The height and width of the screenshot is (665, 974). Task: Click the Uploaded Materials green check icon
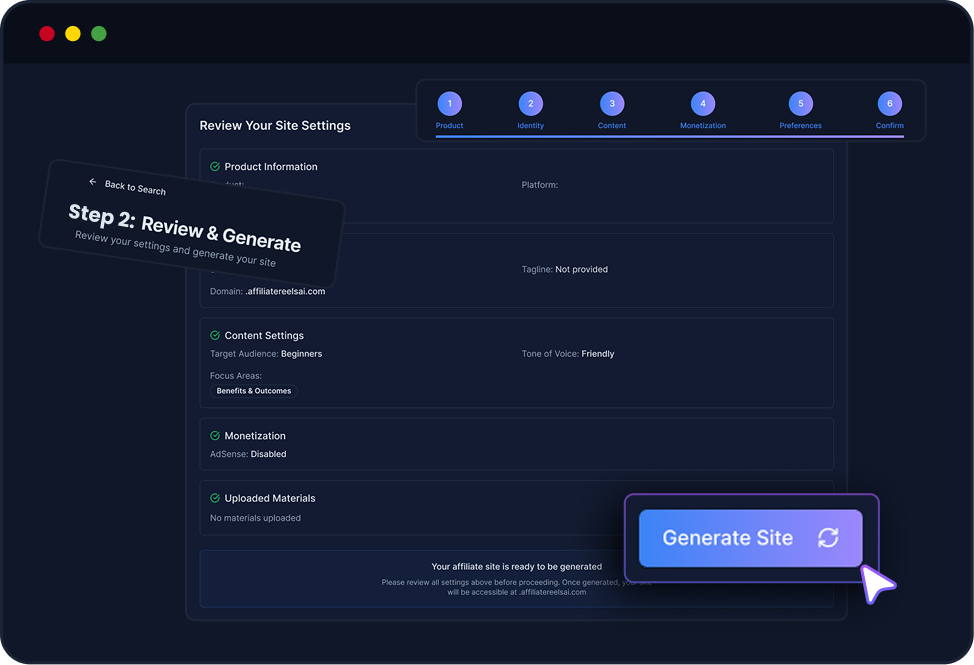tap(215, 498)
